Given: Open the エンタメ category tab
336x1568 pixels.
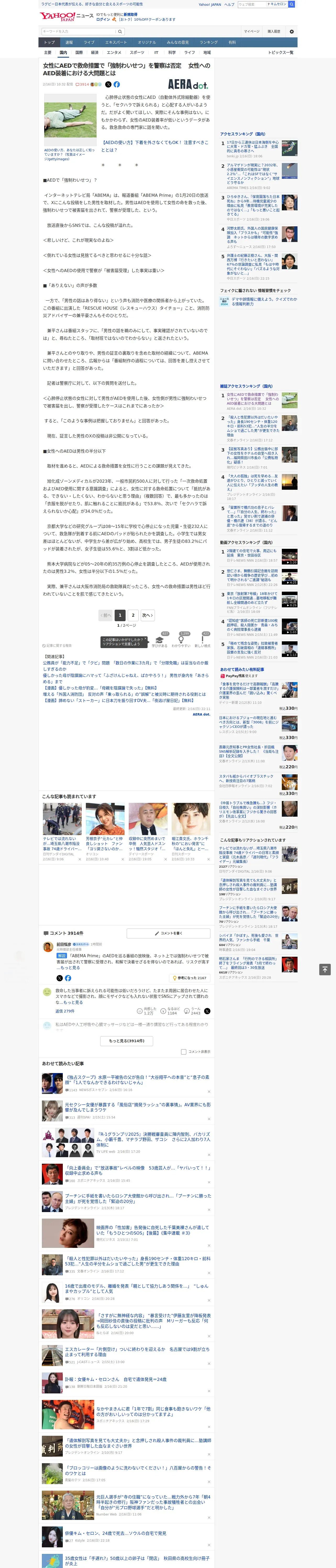Looking at the screenshot, I should [x=114, y=52].
